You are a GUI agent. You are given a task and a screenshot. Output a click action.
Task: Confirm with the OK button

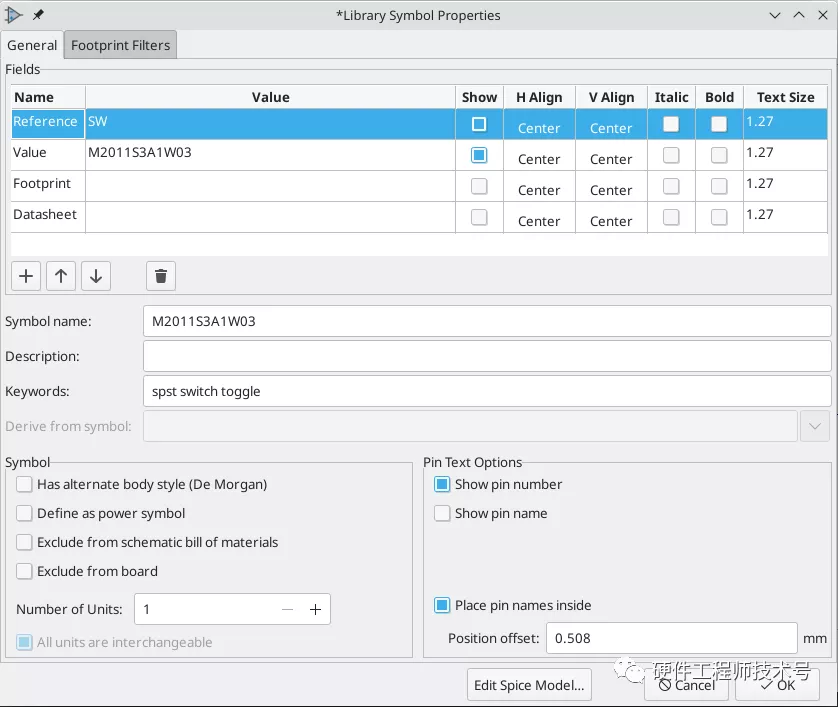point(777,685)
